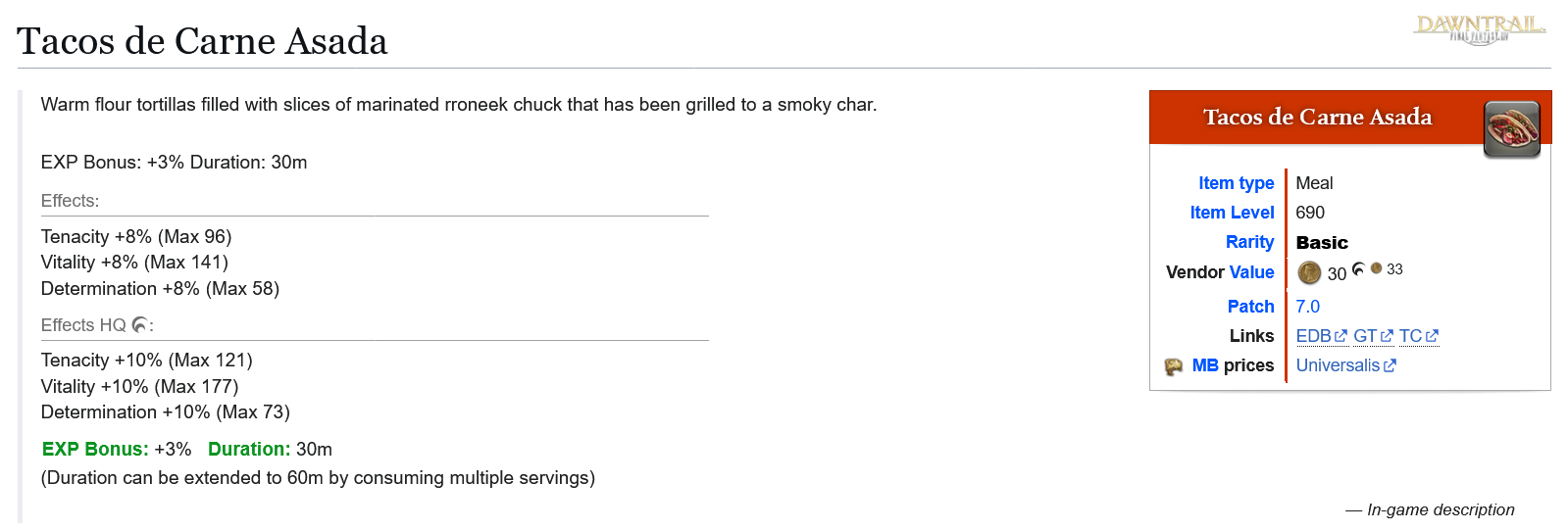The width and height of the screenshot is (1568, 531).
Task: Open the GT external link
Action: pos(1373,336)
